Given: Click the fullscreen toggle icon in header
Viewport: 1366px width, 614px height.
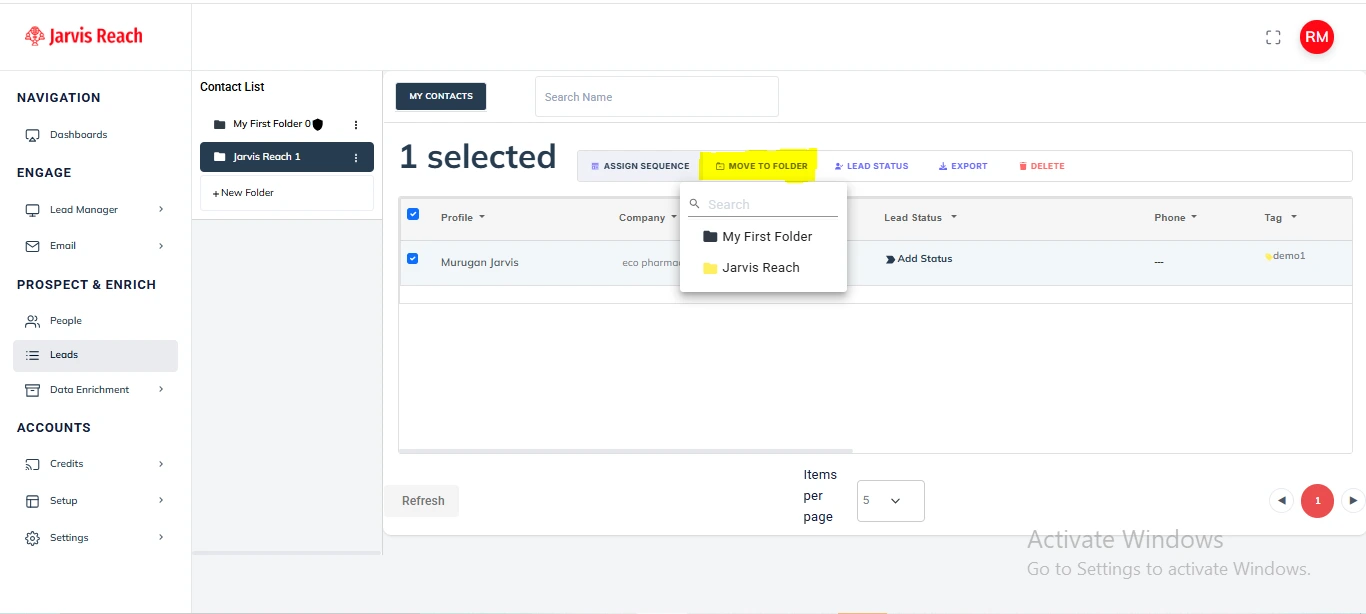Looking at the screenshot, I should pos(1273,37).
